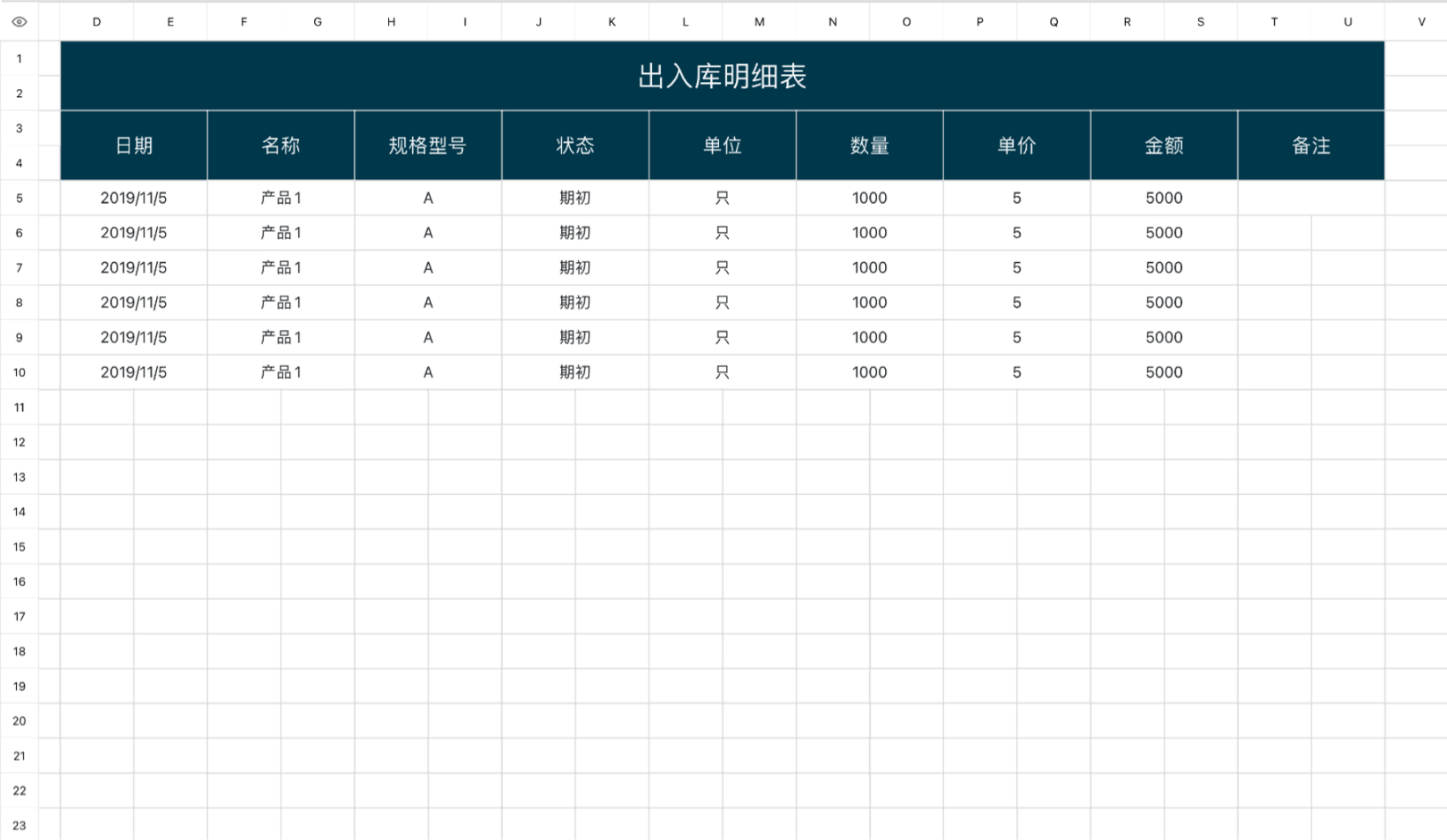The image size is (1447, 840).
Task: Select column D header
Action: [97, 21]
